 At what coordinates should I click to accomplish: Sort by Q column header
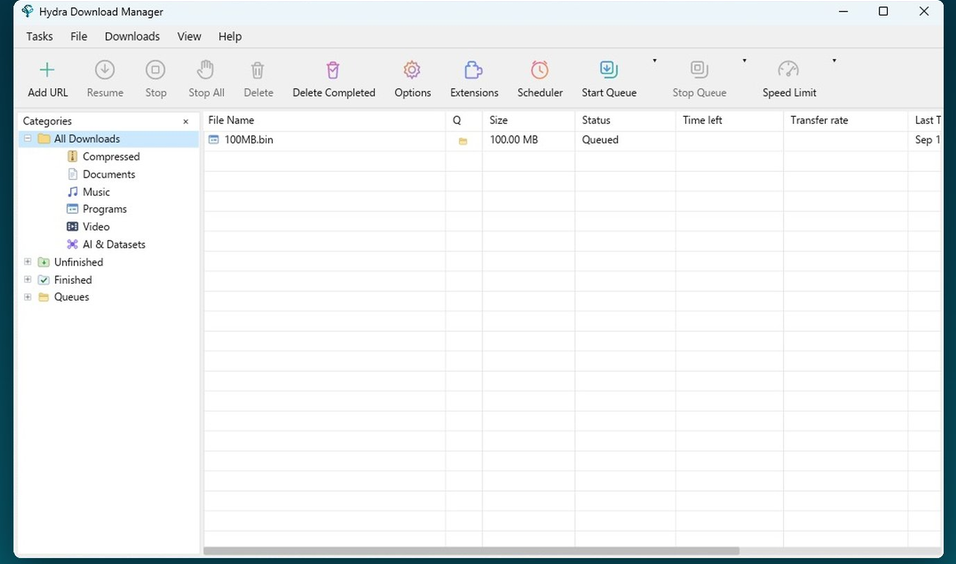coord(464,120)
